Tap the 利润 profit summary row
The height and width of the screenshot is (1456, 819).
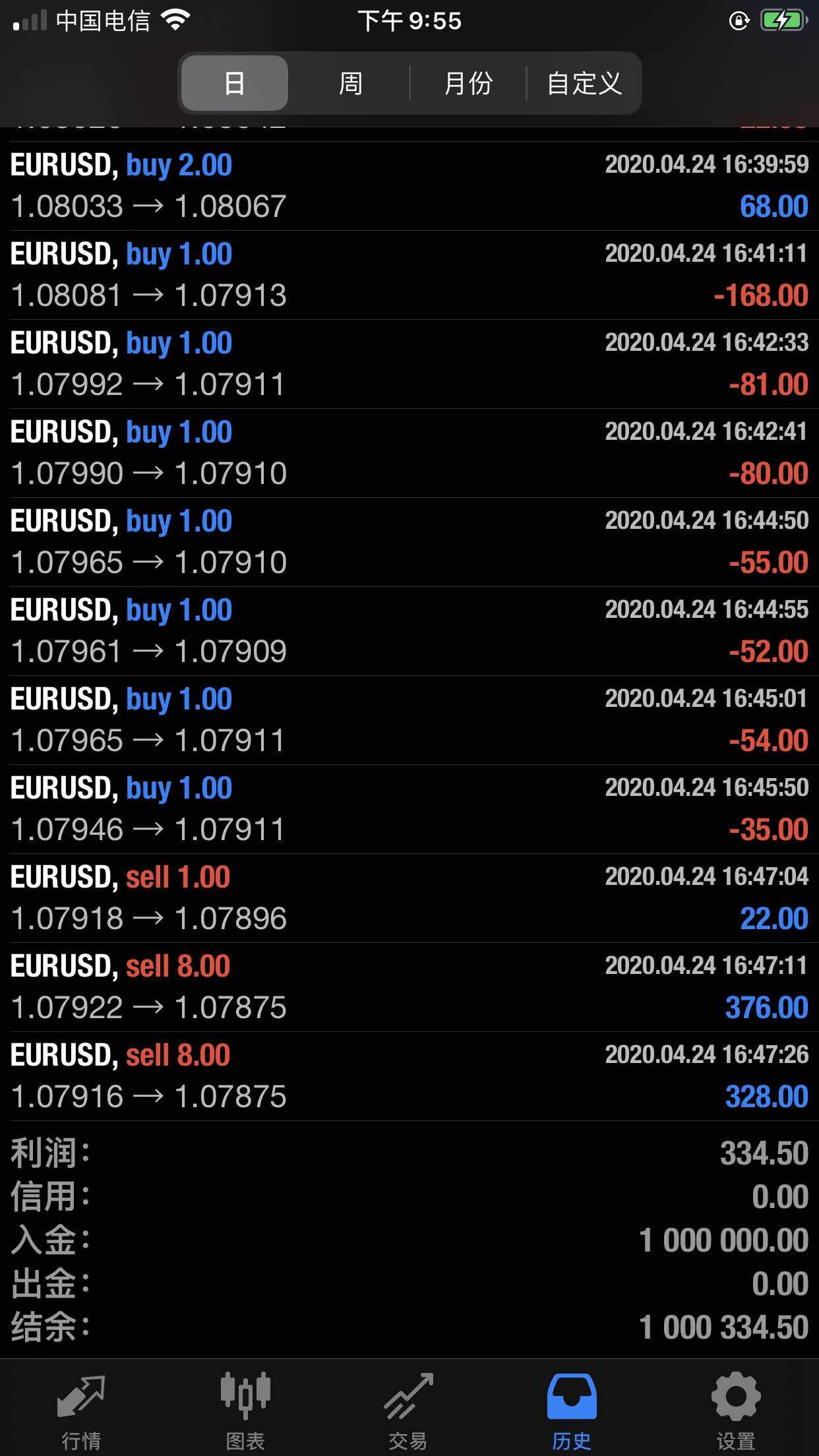point(409,1153)
